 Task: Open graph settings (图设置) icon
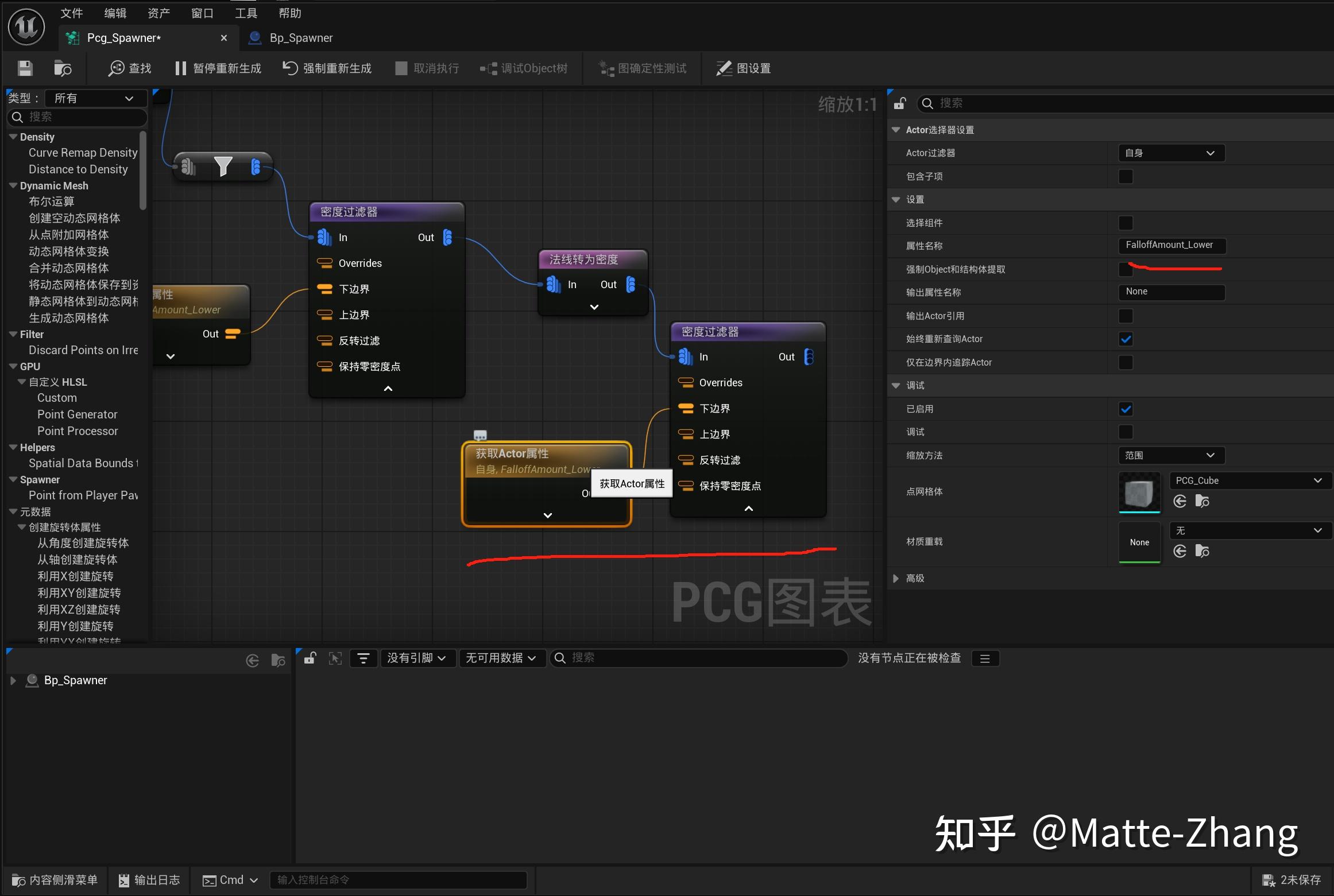(x=724, y=68)
